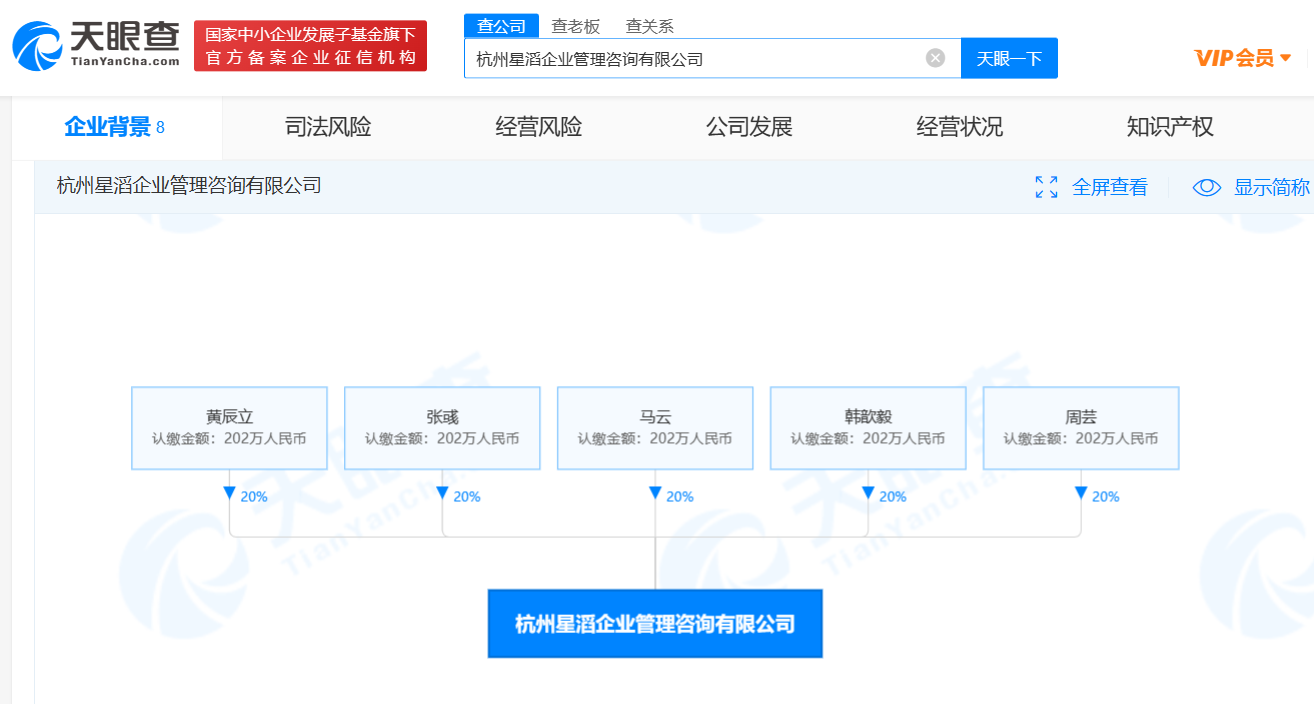The width and height of the screenshot is (1314, 704).
Task: Select the 马云 shareholder node
Action: pyautogui.click(x=655, y=428)
